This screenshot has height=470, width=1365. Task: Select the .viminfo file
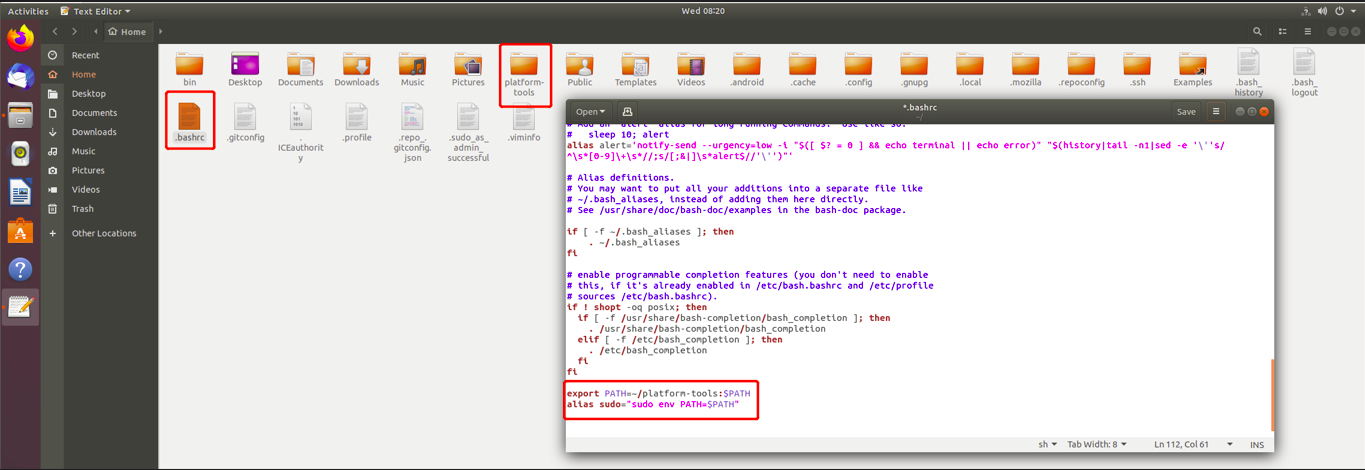point(524,122)
